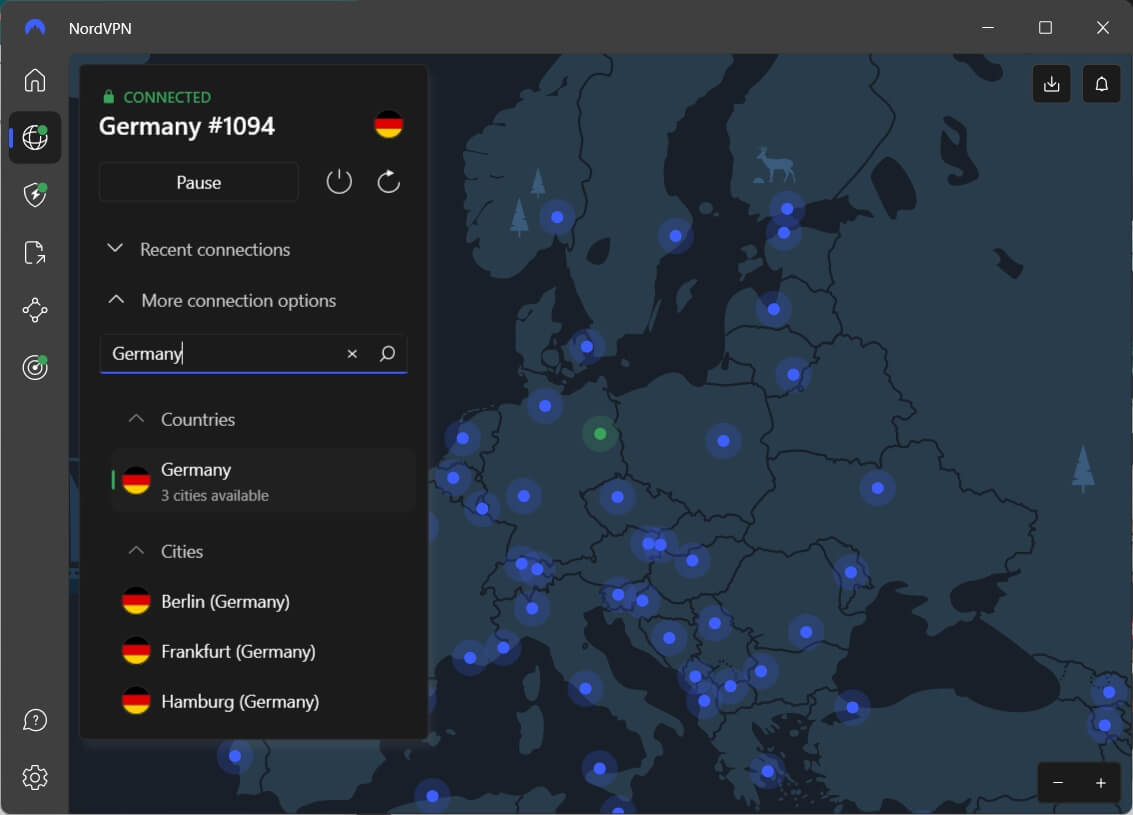Connect to Frankfurt (Germany)
Image resolution: width=1133 pixels, height=815 pixels.
coord(240,651)
